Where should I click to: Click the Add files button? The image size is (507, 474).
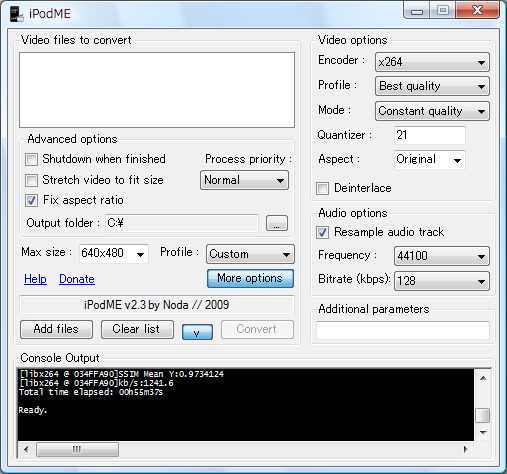[x=56, y=329]
